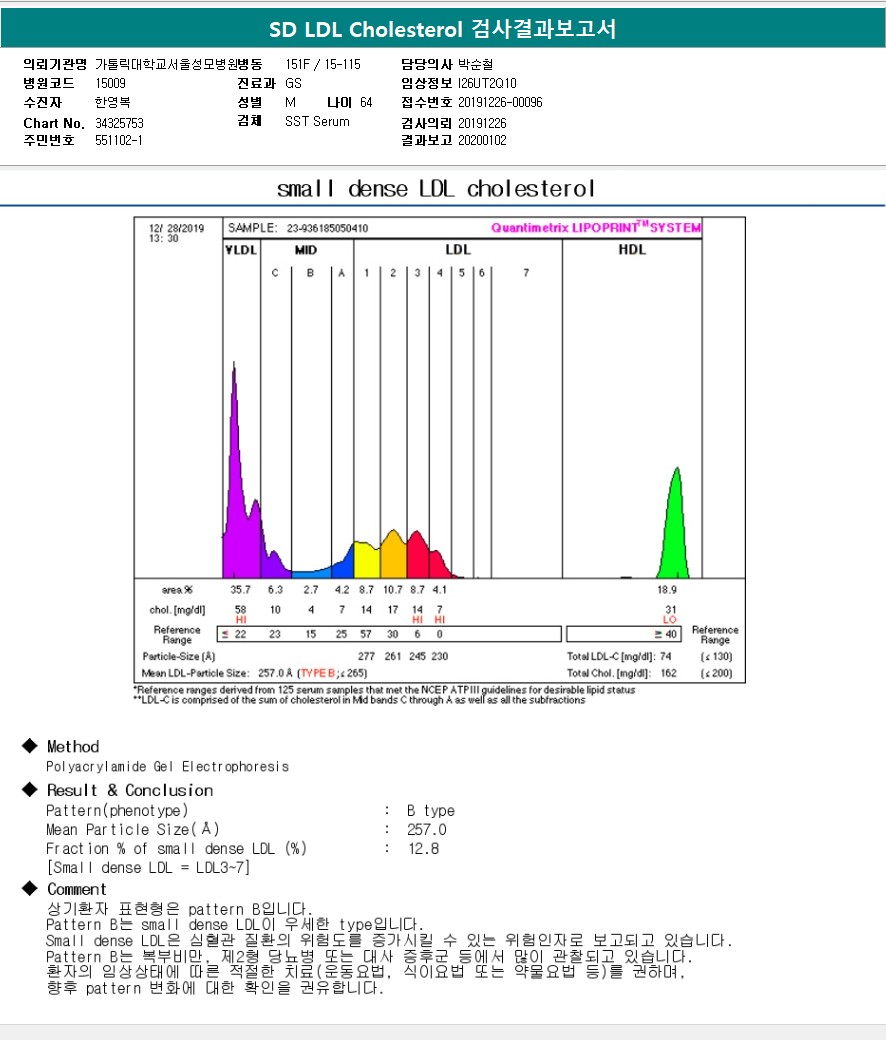Click the Quantimetrix LIPOPRINT SYSTEM label
The width and height of the screenshot is (886, 1040).
(596, 228)
